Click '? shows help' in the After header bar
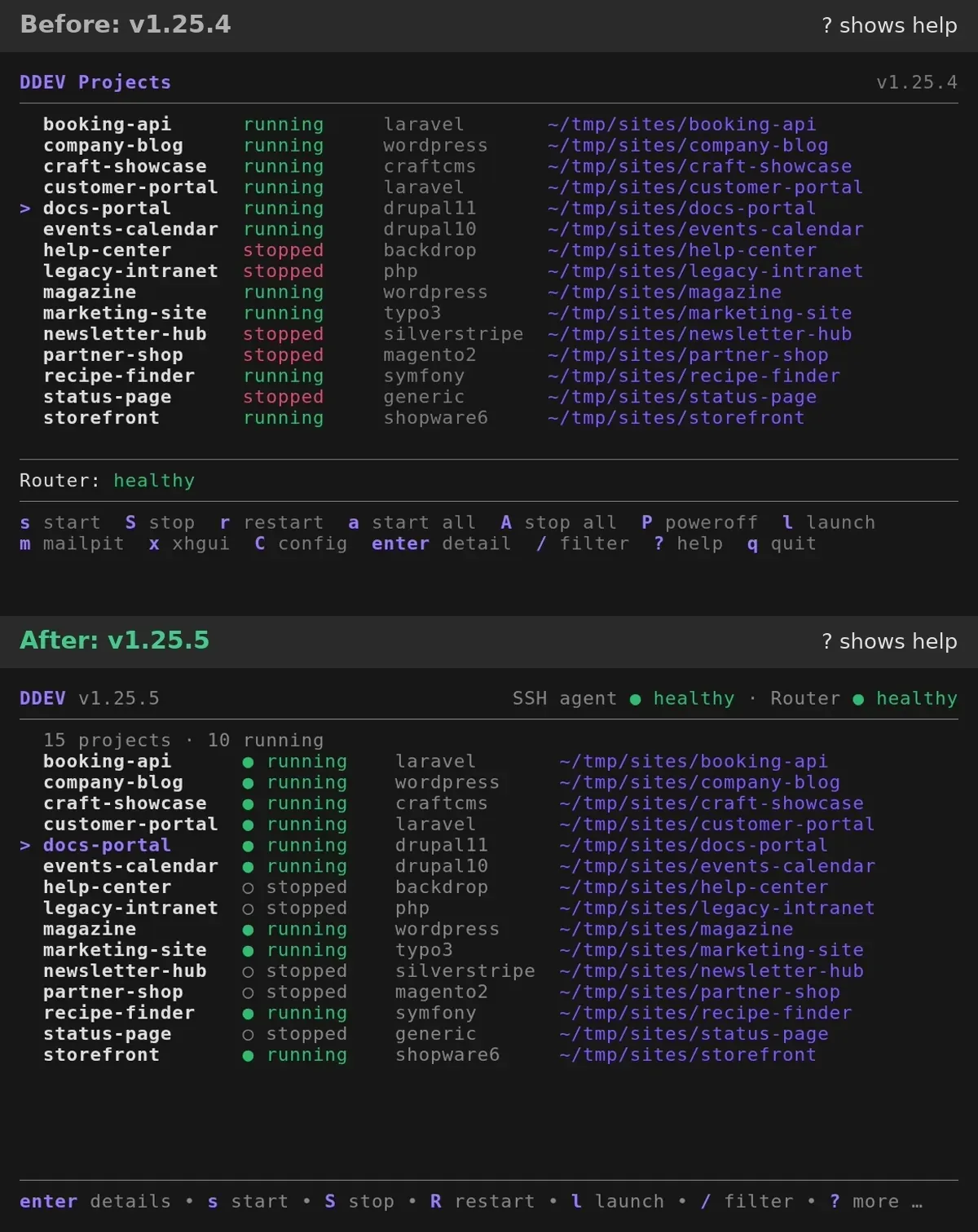 click(x=889, y=641)
